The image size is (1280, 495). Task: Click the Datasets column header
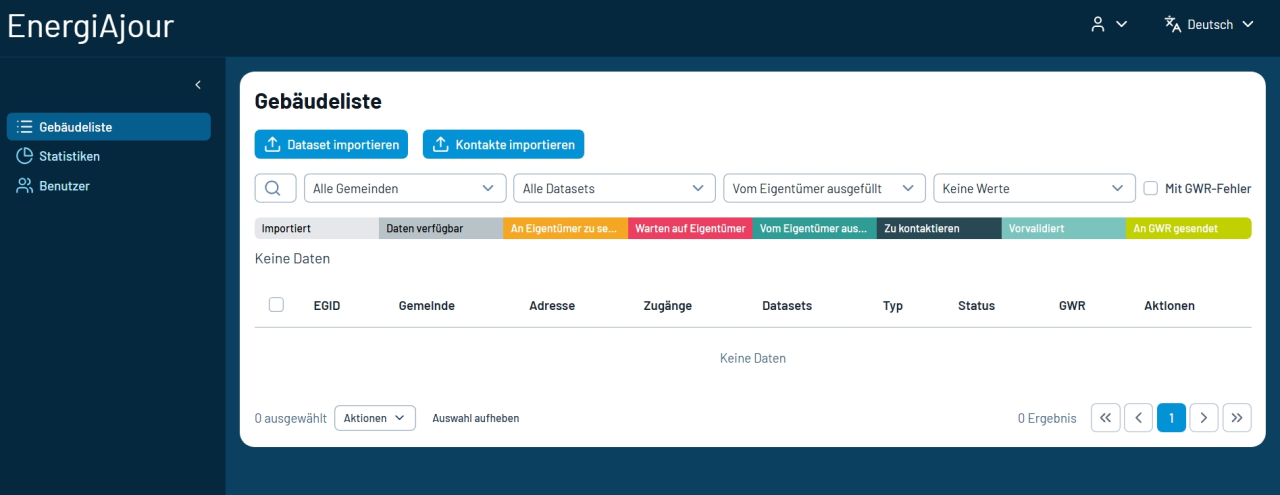click(x=787, y=306)
